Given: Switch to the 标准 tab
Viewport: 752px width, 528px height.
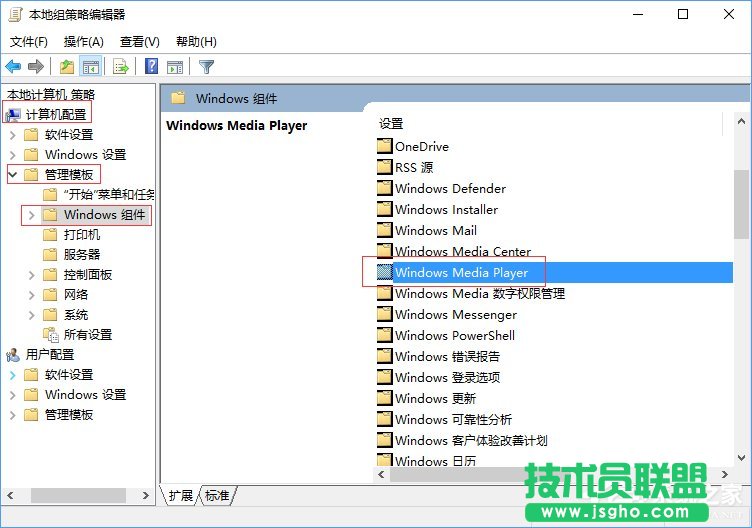Looking at the screenshot, I should (217, 495).
